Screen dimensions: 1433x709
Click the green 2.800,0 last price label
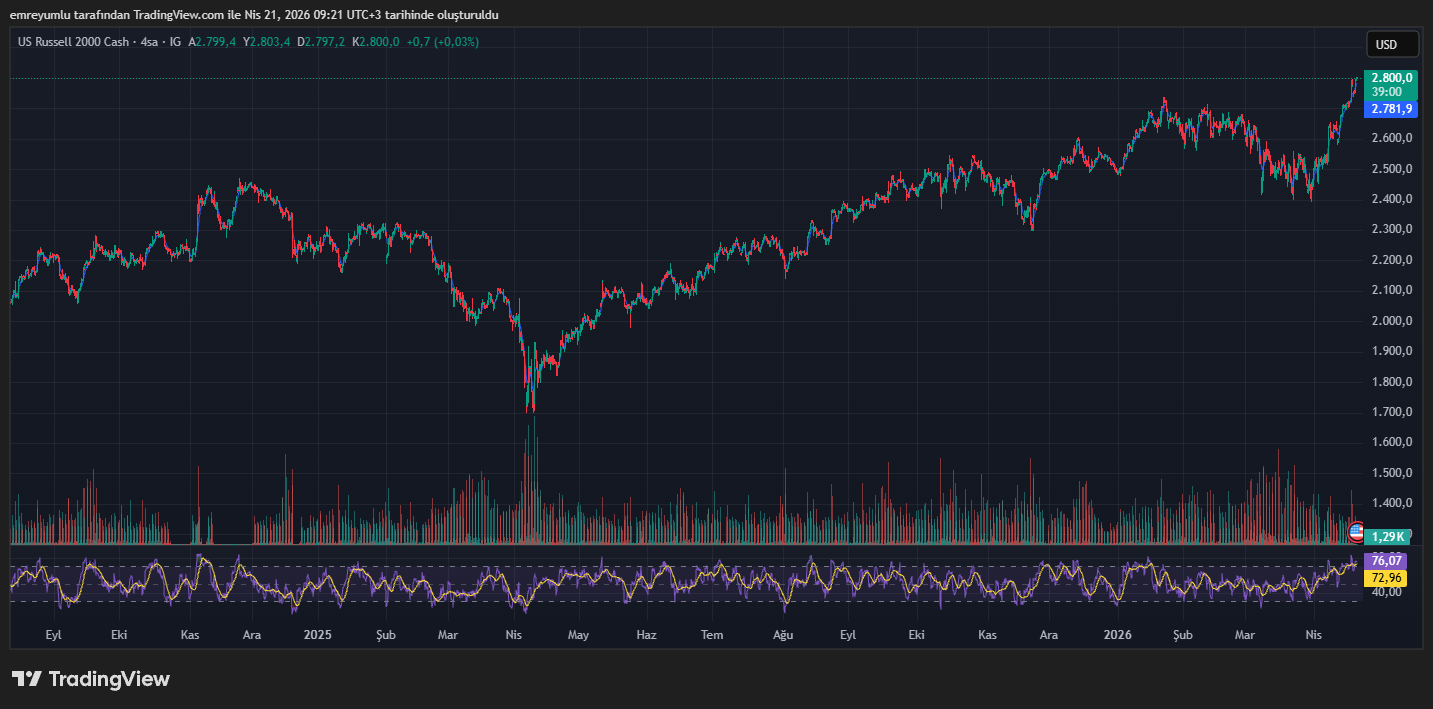pos(1390,76)
